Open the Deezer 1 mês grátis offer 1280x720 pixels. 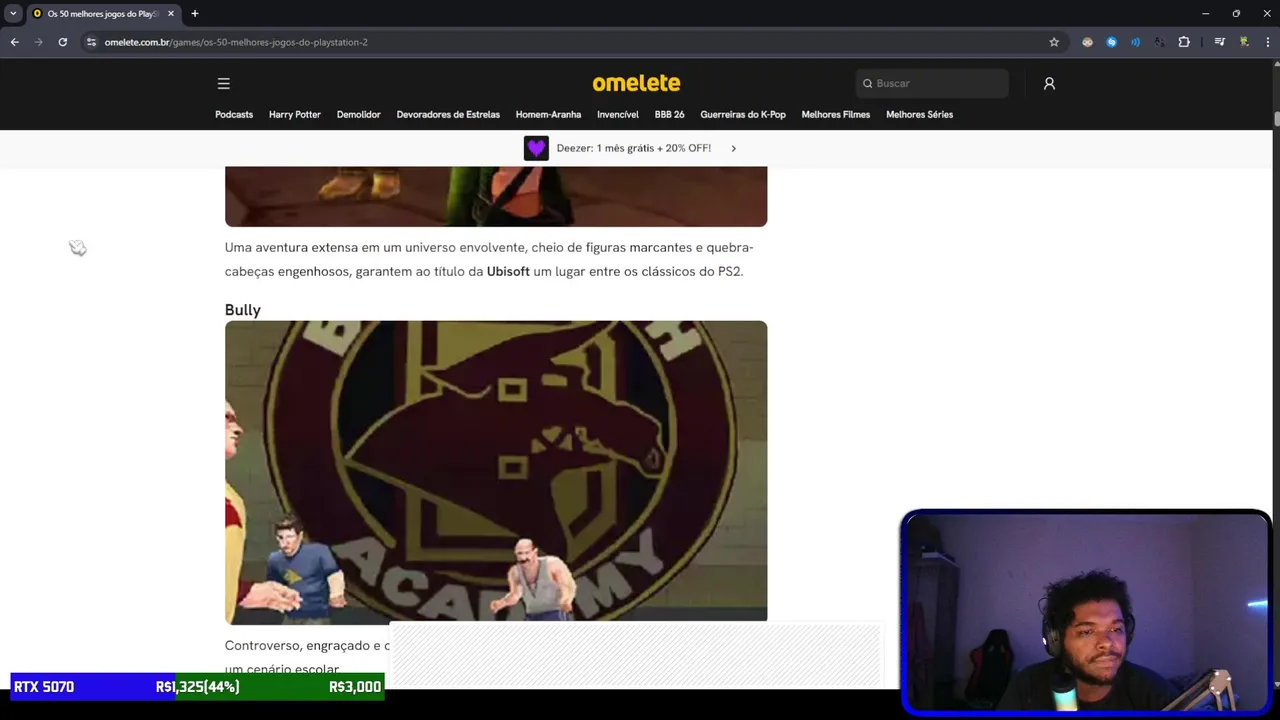(633, 148)
